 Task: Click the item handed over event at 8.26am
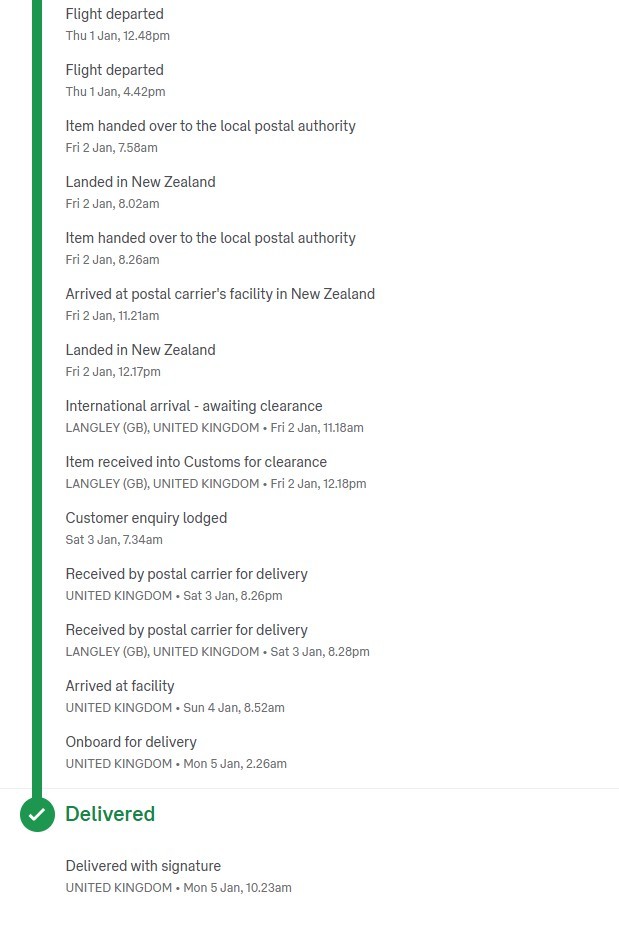pos(210,238)
